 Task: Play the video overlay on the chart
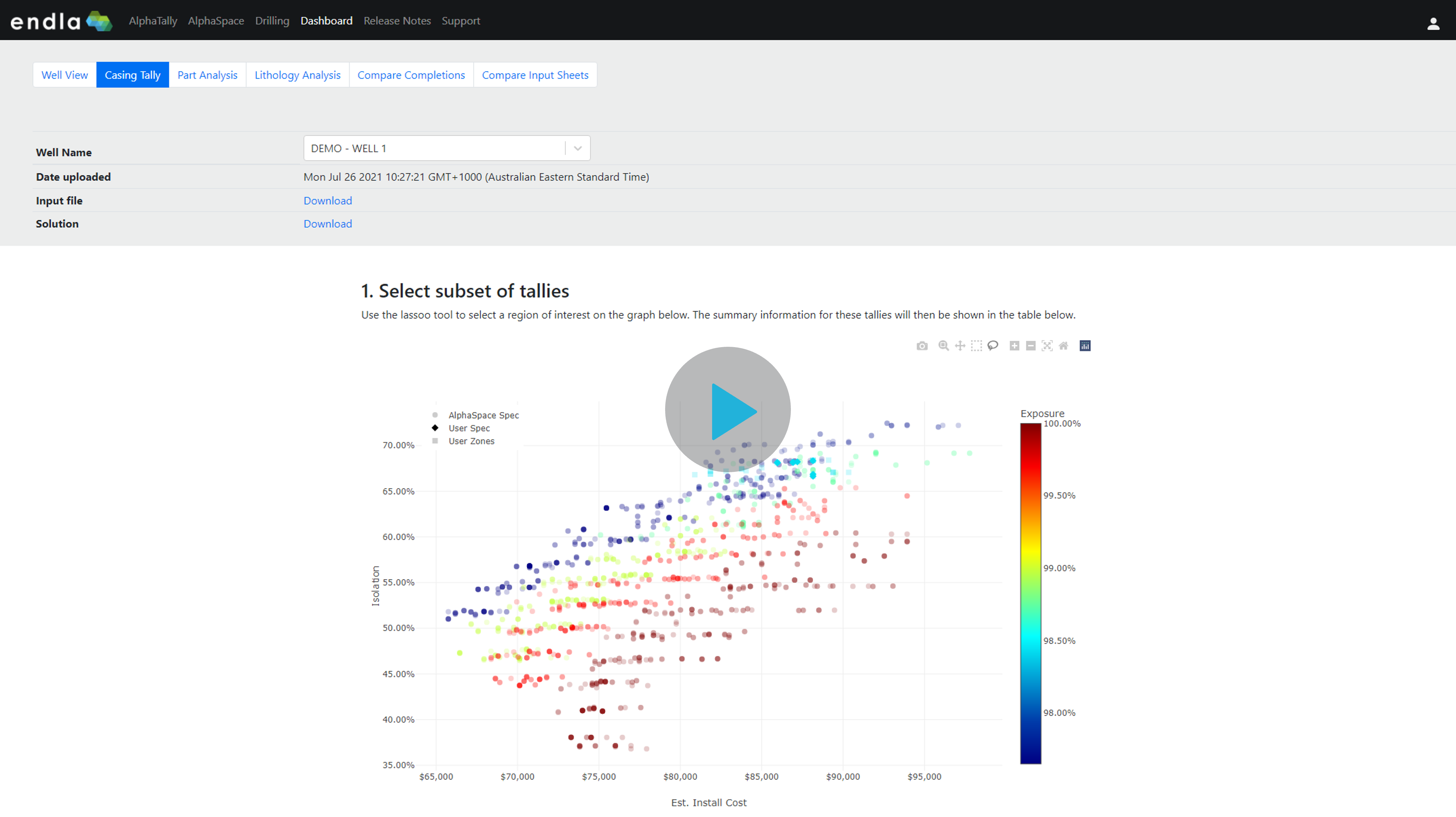(x=728, y=410)
